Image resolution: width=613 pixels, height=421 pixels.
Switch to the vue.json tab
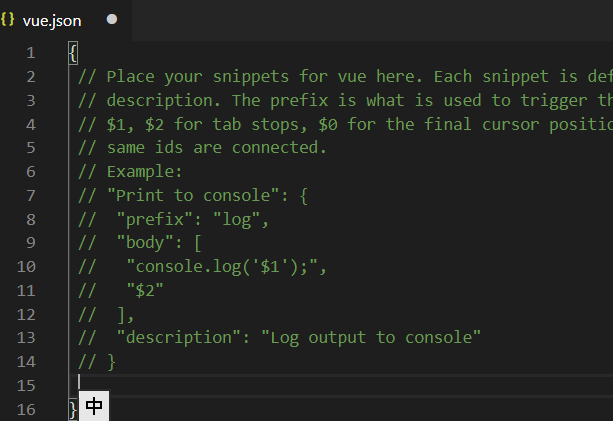52,20
